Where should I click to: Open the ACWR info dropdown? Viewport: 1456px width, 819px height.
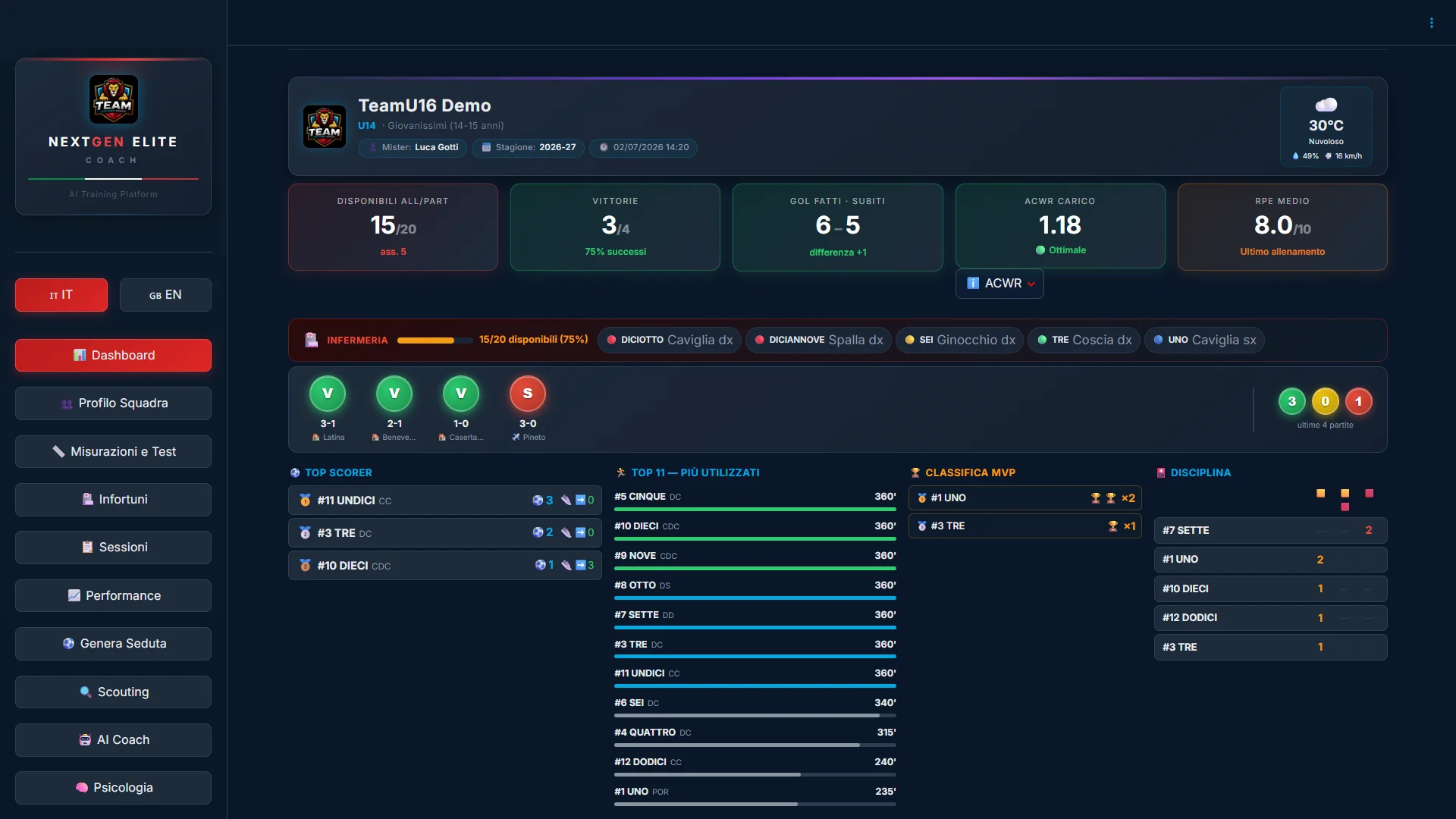(999, 284)
